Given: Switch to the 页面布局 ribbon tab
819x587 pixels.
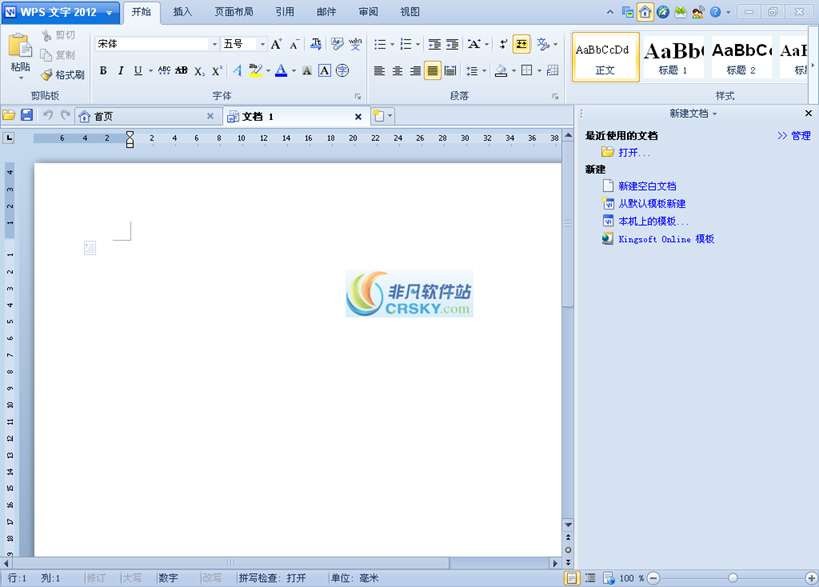Looking at the screenshot, I should tap(234, 11).
